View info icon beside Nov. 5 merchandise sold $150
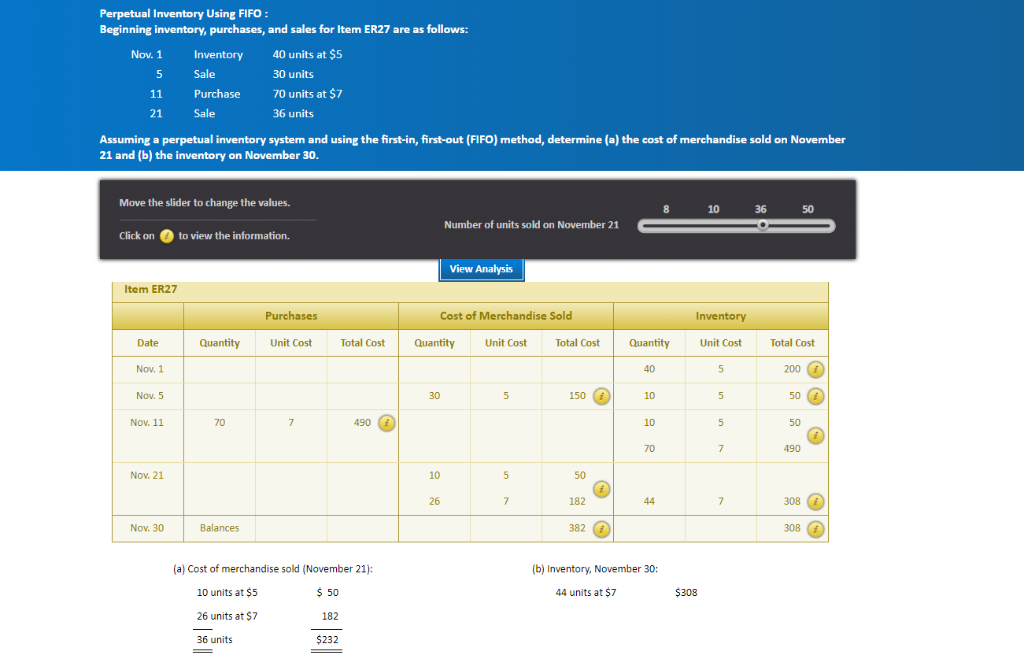The height and width of the screenshot is (655, 1024). tap(601, 395)
